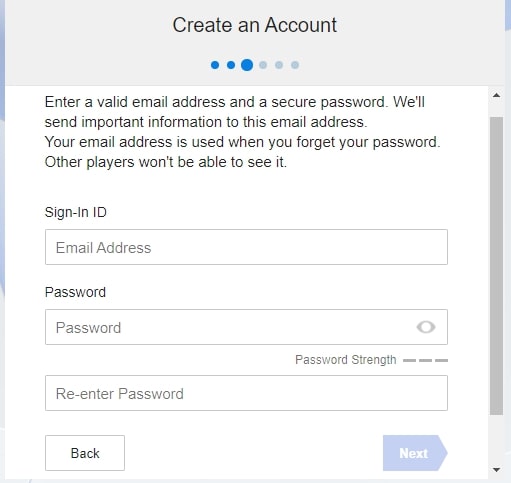Viewport: 511px width, 483px height.
Task: Click the second step progress dot
Action: point(231,65)
